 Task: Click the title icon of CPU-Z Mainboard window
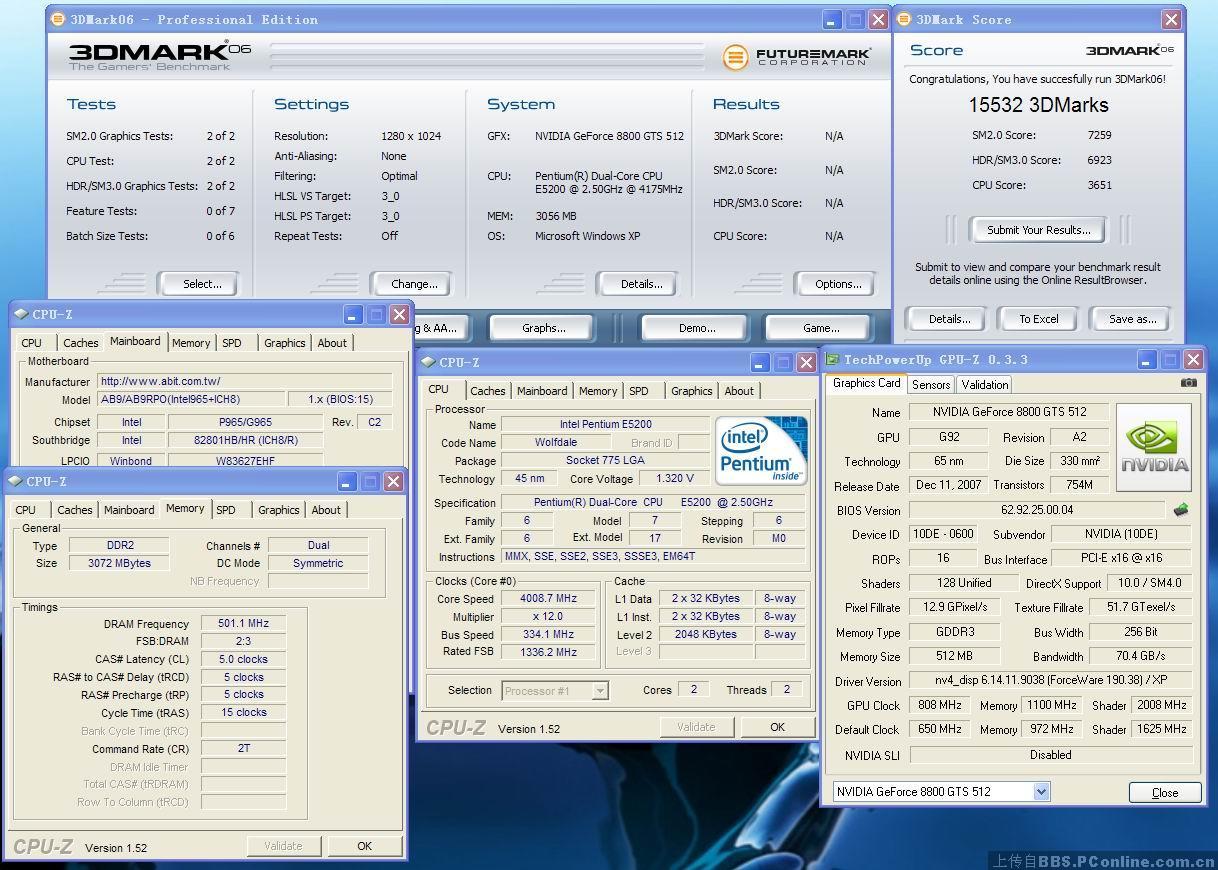(20, 314)
